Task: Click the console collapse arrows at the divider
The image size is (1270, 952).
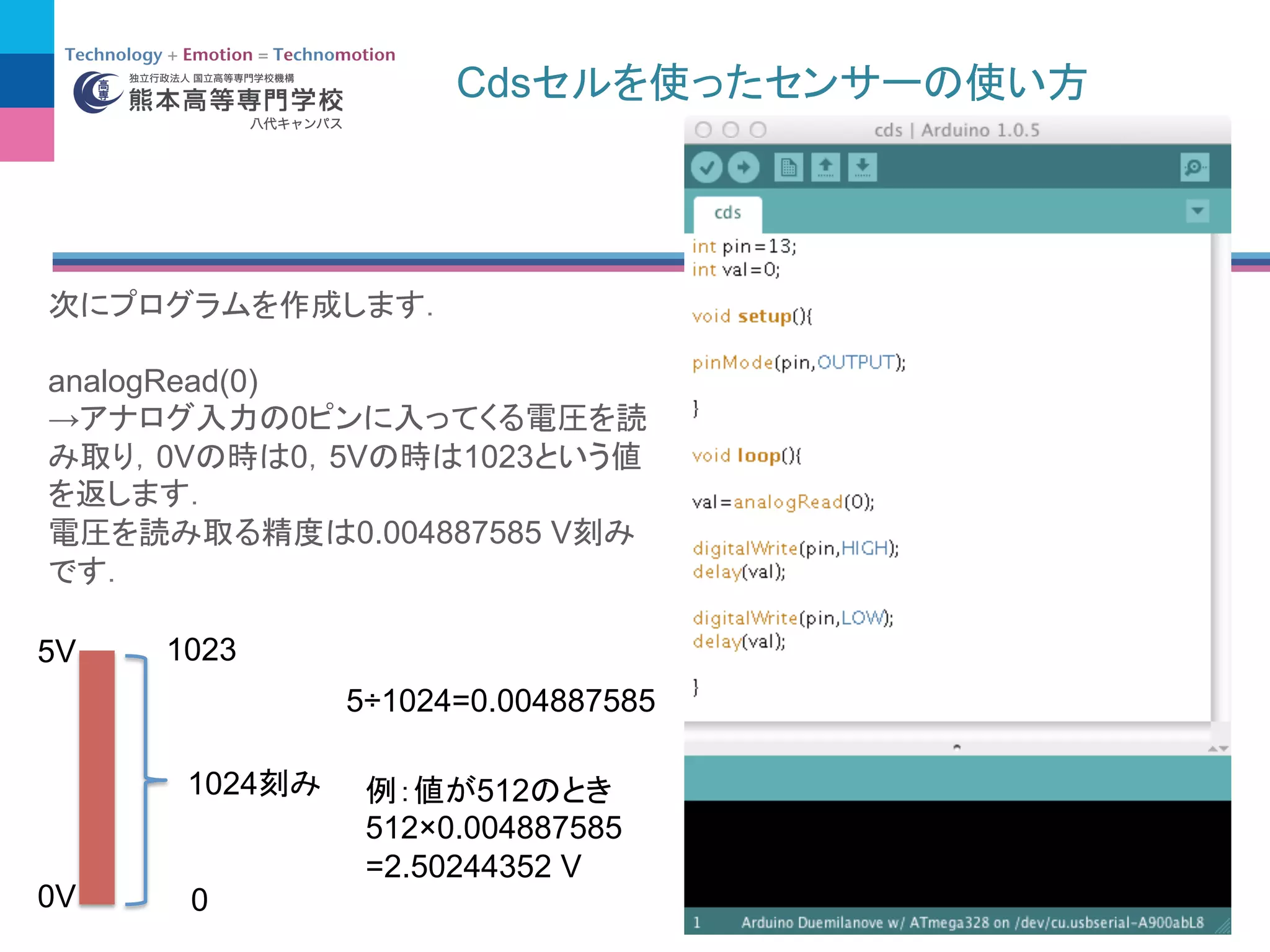Action: click(x=1218, y=749)
